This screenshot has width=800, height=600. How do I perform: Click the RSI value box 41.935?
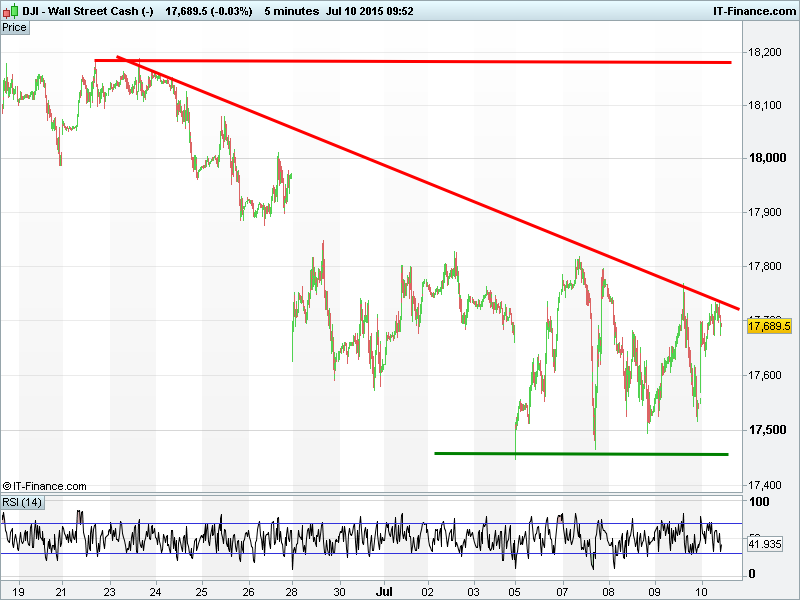(764, 544)
